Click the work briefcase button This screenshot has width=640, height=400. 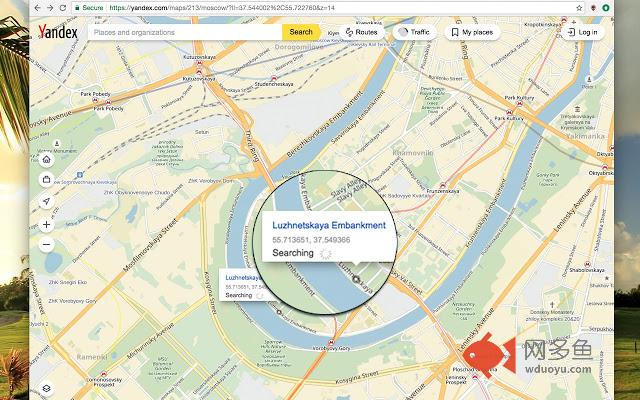click(47, 179)
